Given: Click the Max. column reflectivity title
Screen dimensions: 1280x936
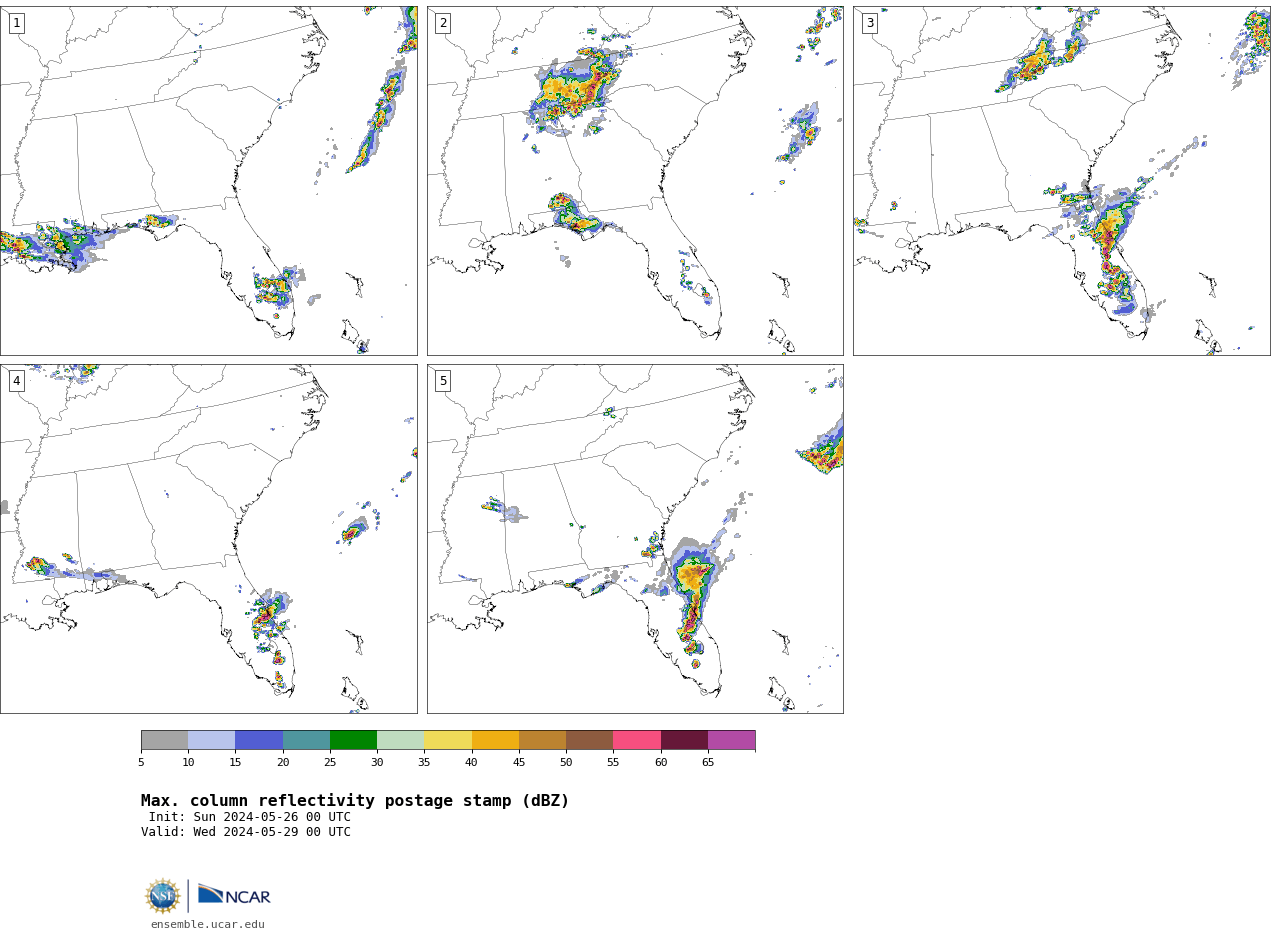Looking at the screenshot, I should [x=355, y=801].
